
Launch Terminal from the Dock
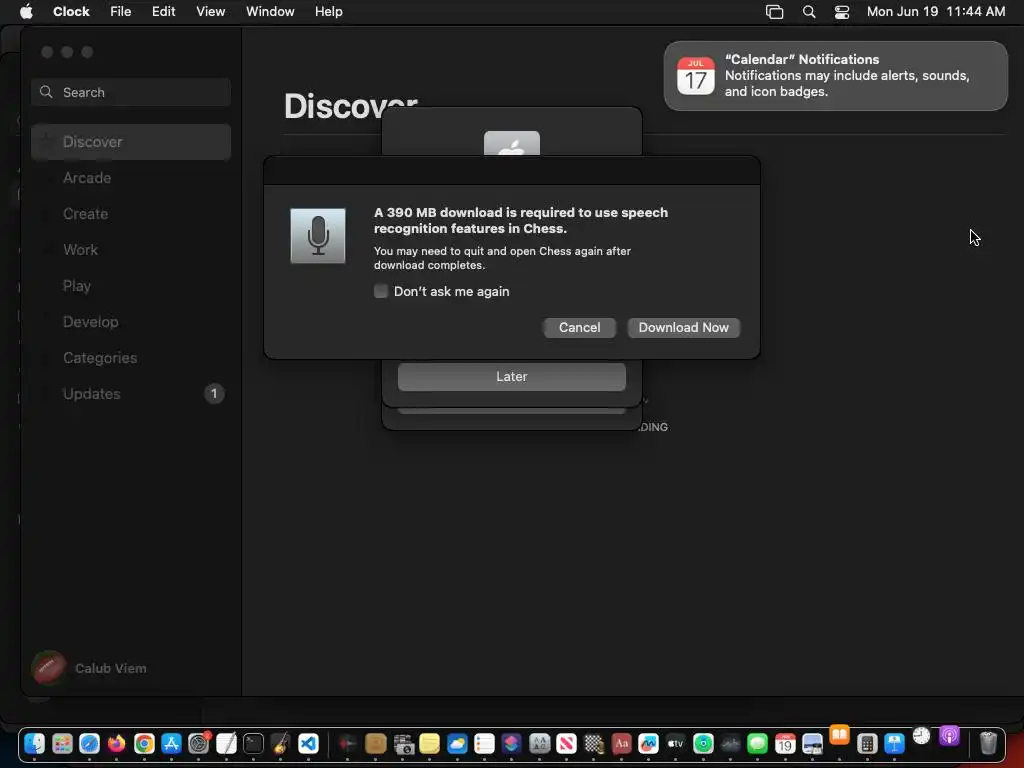click(253, 743)
